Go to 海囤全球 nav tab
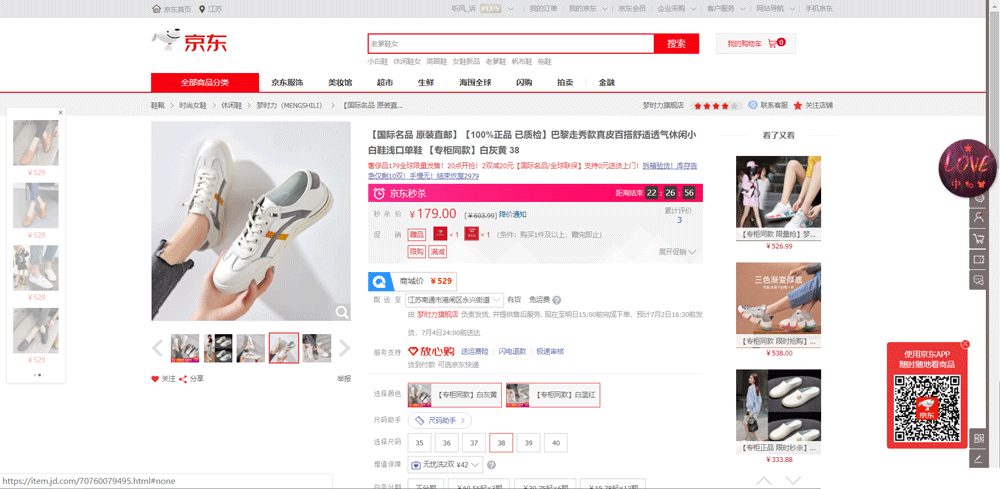Image resolution: width=1000 pixels, height=489 pixels. pos(475,83)
